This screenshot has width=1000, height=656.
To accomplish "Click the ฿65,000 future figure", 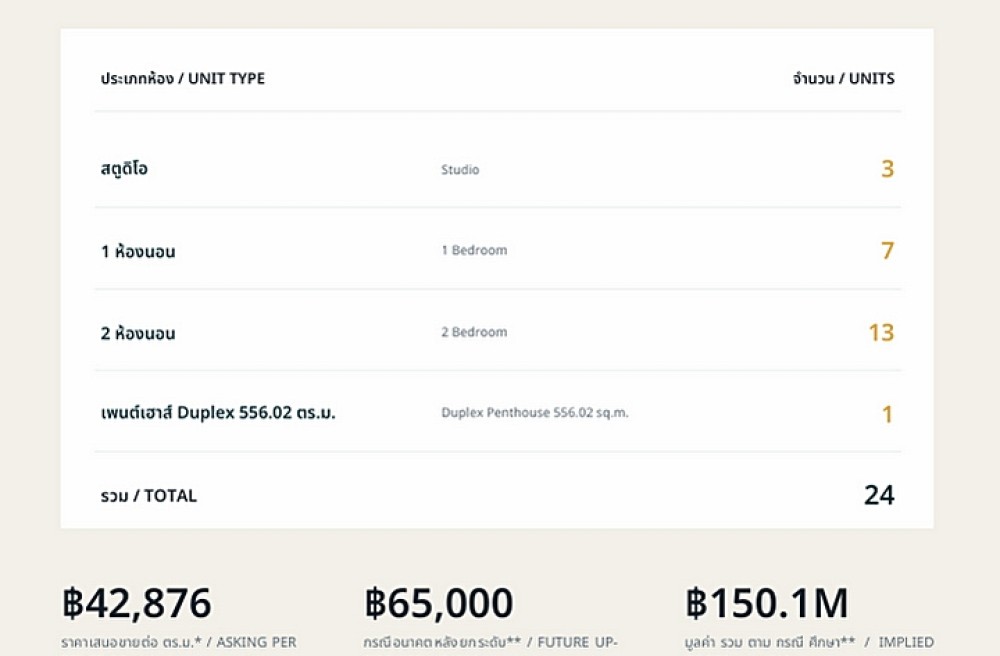I will pos(439,602).
